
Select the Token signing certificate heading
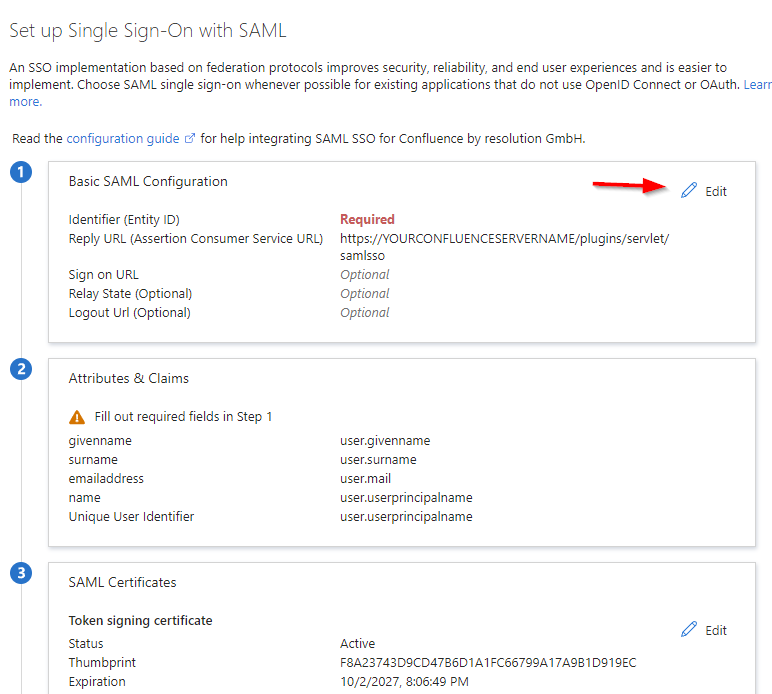[x=140, y=621]
